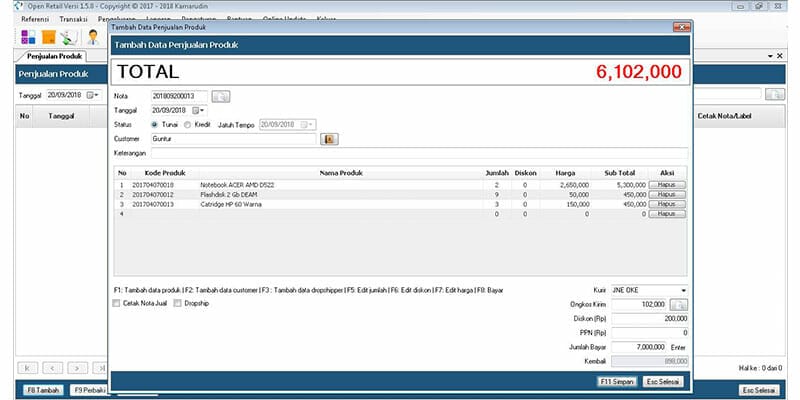This screenshot has height=400, width=800.
Task: Open customer lookup icon beside Guntur
Action: pyautogui.click(x=329, y=138)
